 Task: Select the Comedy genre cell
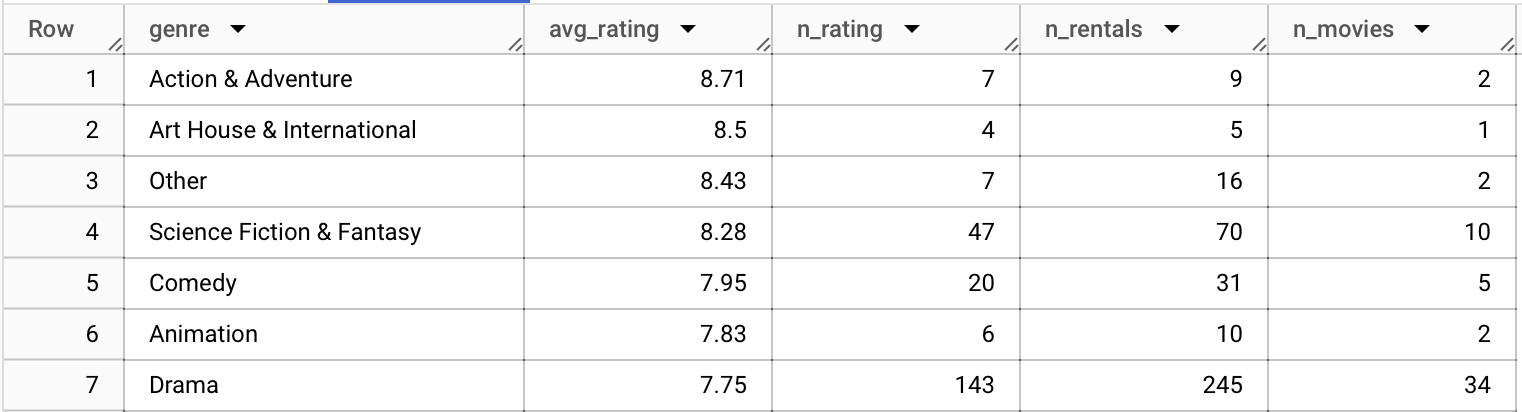(x=324, y=283)
